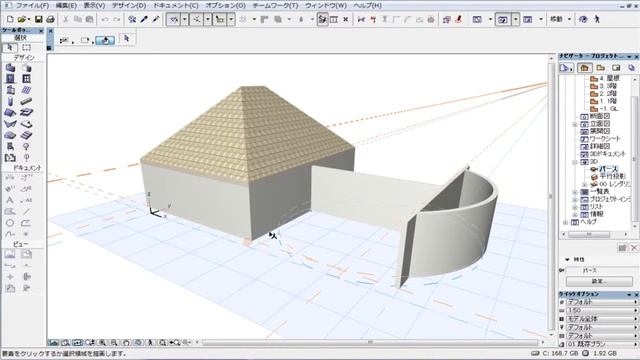Collapse the 特性 properties section triangle
The width and height of the screenshot is (640, 360).
coord(567,260)
